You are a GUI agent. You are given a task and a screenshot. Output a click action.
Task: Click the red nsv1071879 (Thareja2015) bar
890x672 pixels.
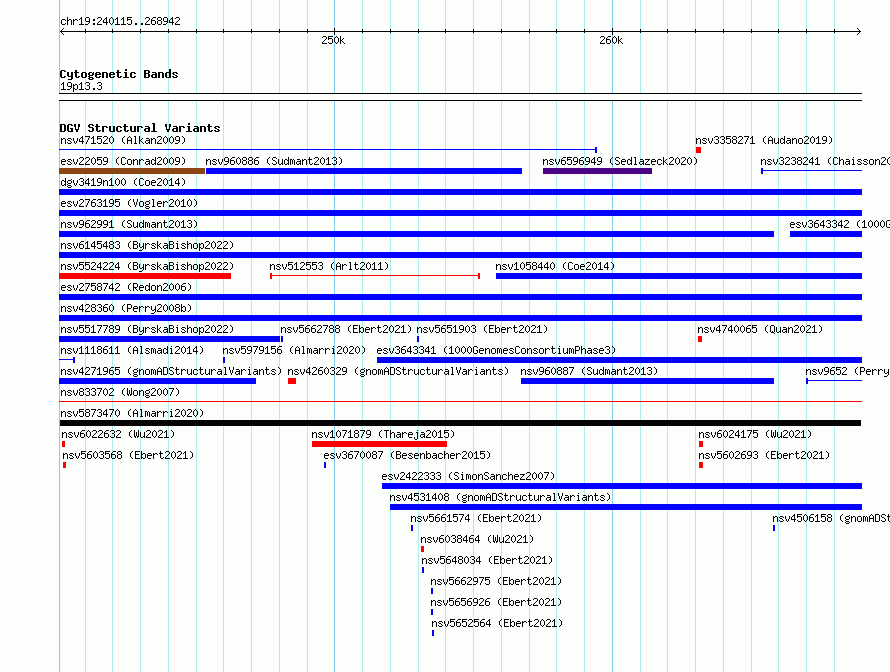(x=379, y=444)
